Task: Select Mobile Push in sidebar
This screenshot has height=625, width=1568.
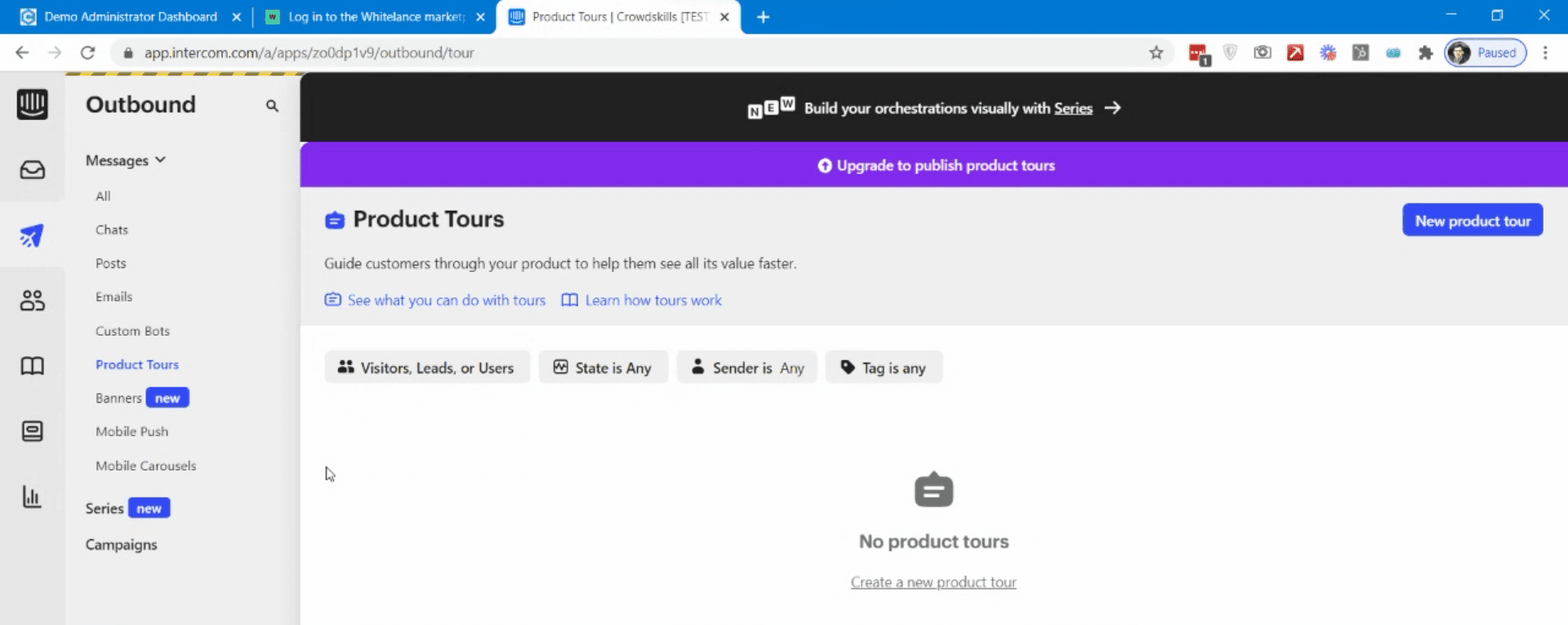Action: [x=131, y=431]
